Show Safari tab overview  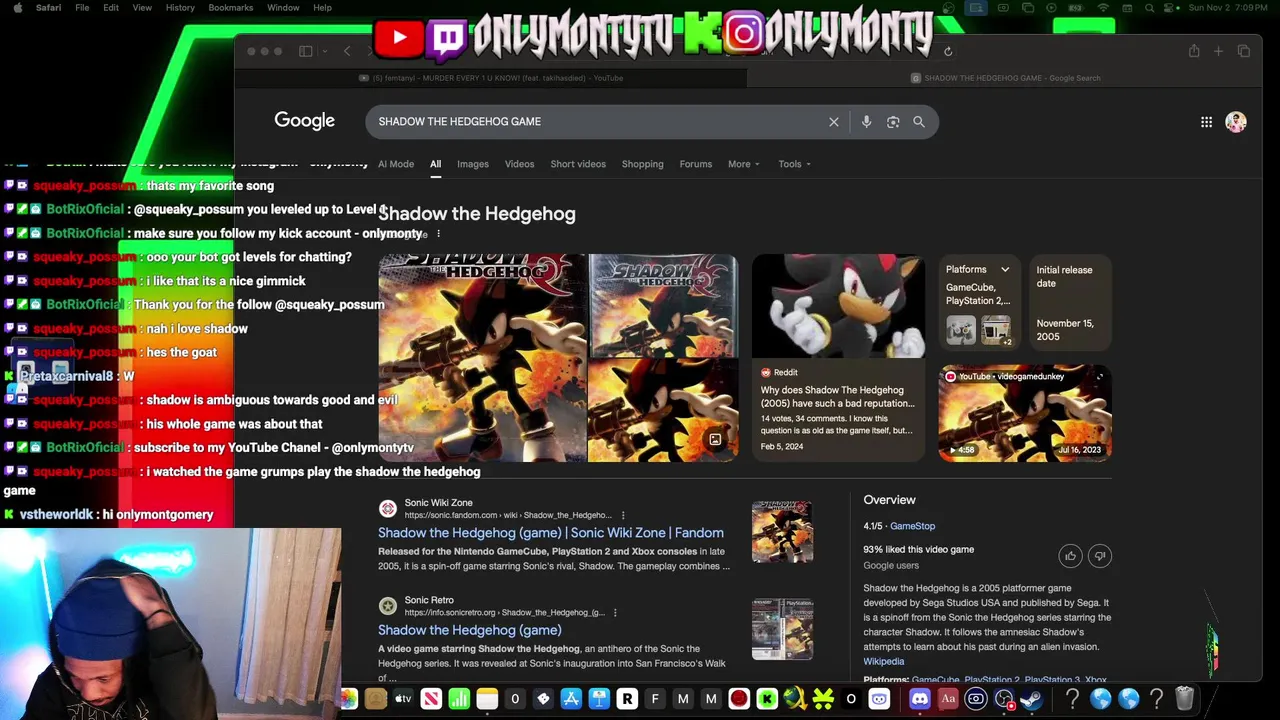[x=1244, y=51]
